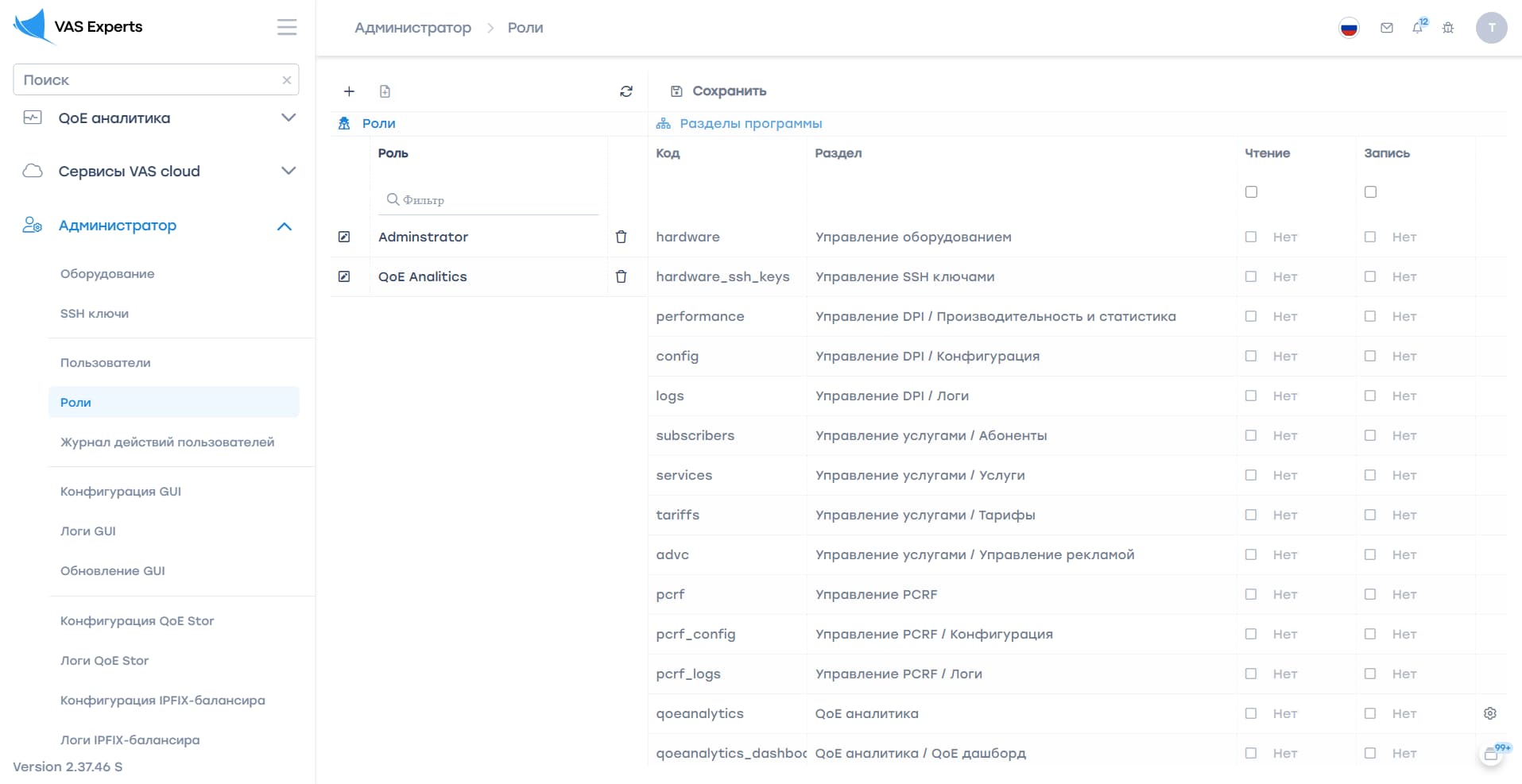Click the Раздел column header
Image resolution: width=1522 pixels, height=784 pixels.
[x=838, y=153]
